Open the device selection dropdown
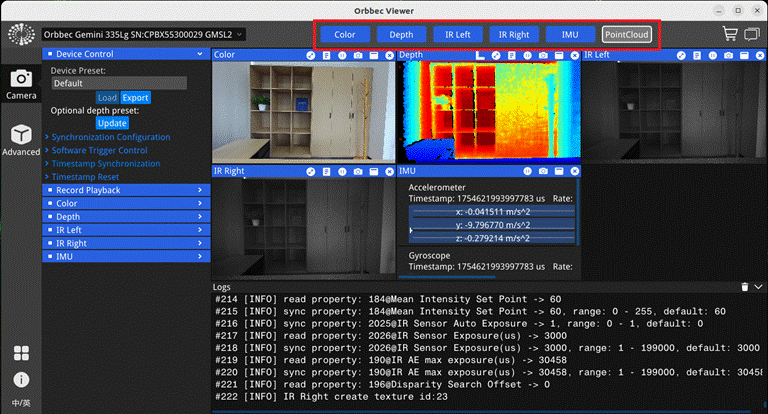Image resolution: width=768 pixels, height=414 pixels. [144, 35]
